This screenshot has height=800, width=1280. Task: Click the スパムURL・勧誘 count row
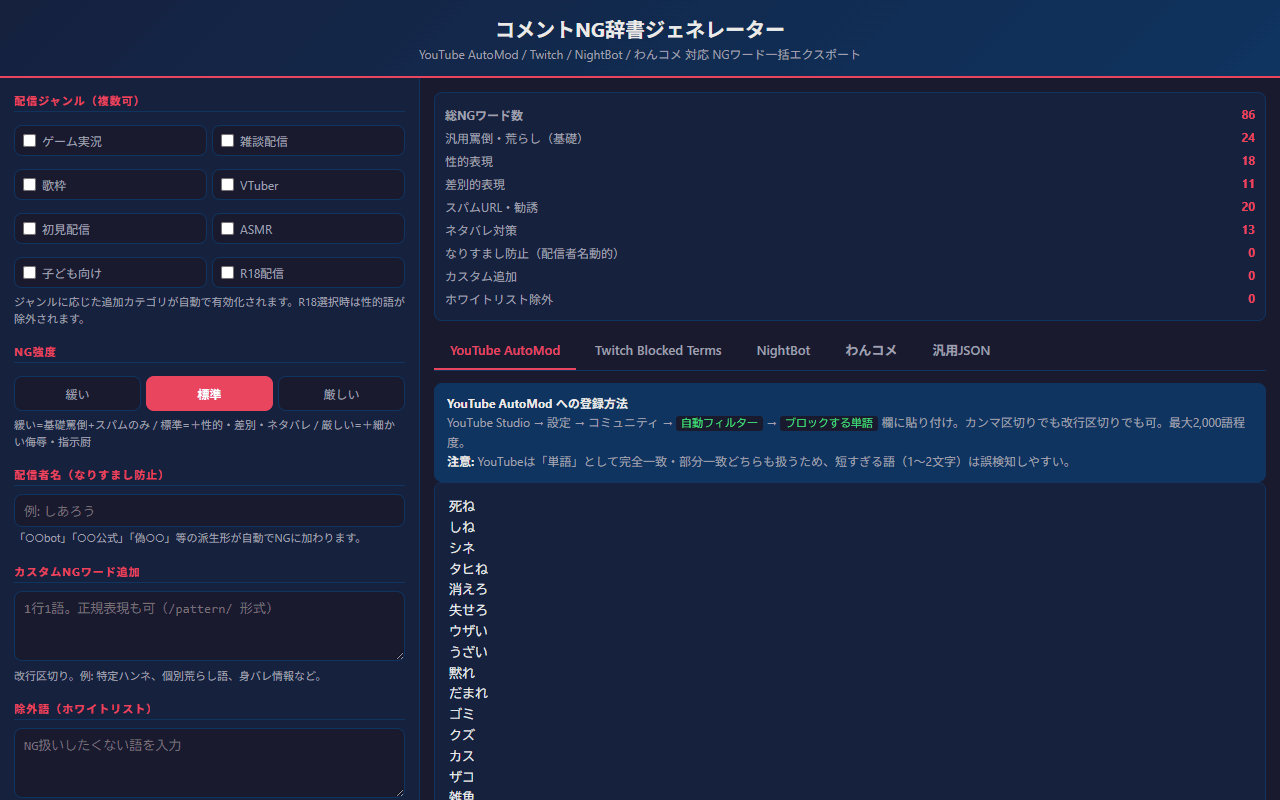coord(850,207)
